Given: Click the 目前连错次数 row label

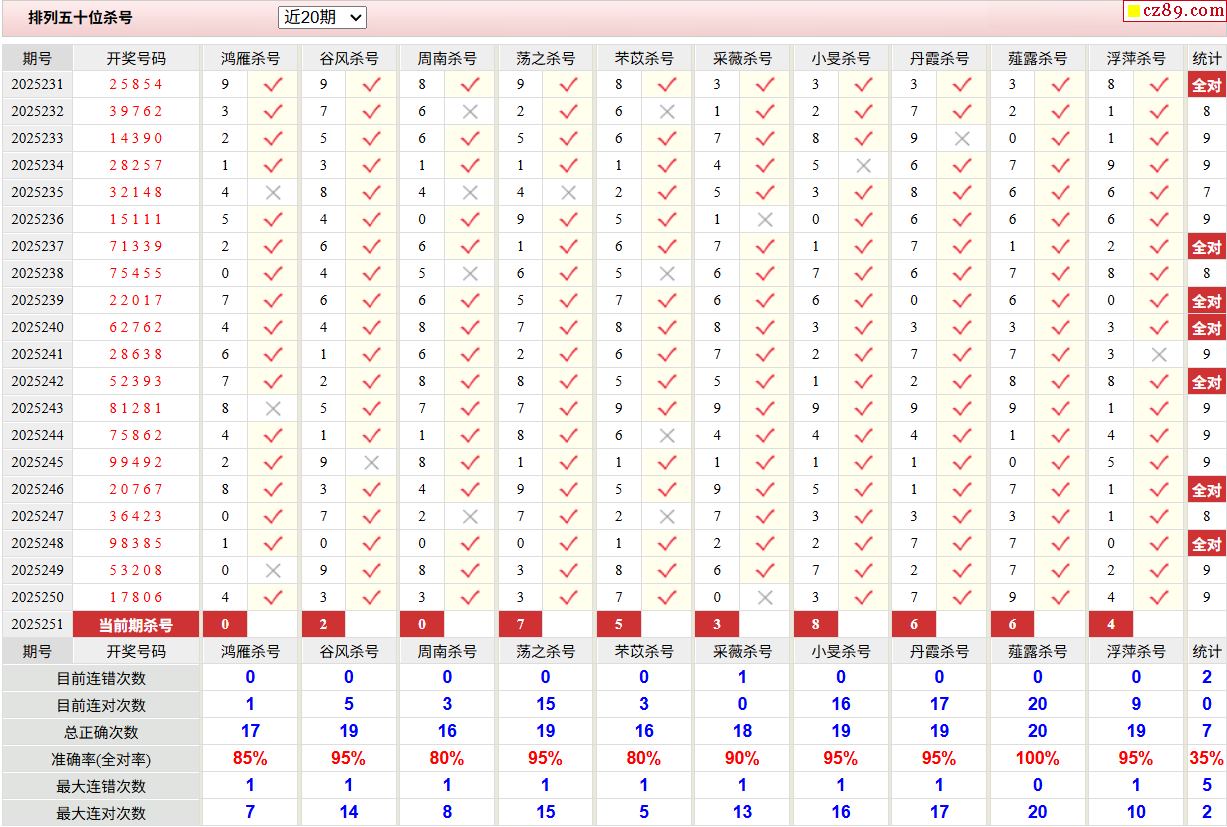Looking at the screenshot, I should tap(101, 678).
